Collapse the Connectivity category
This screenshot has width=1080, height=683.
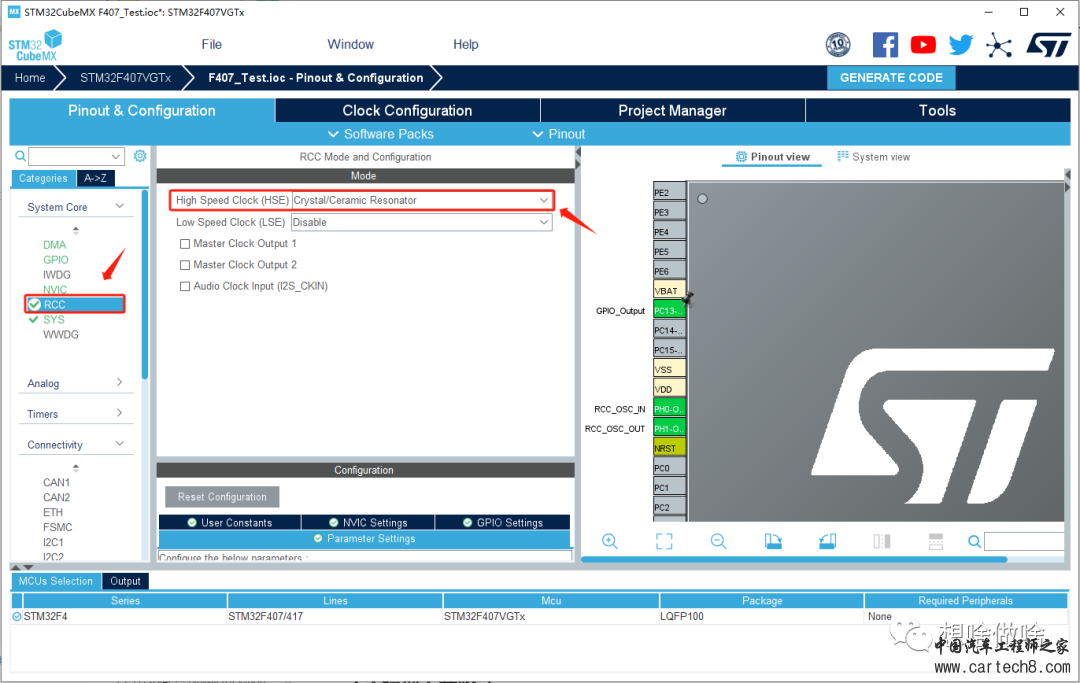pyautogui.click(x=120, y=443)
